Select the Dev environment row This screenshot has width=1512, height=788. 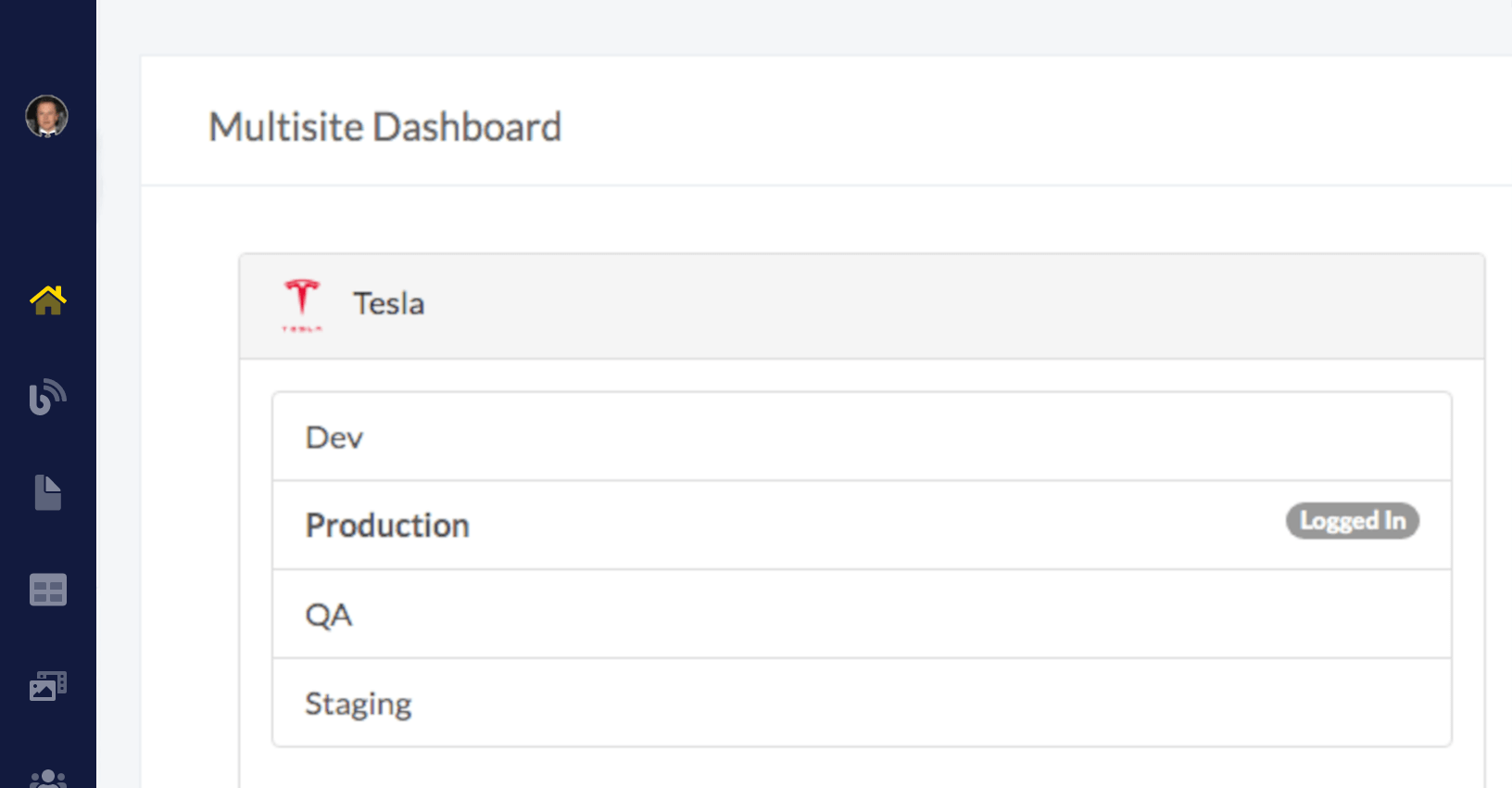pos(862,437)
